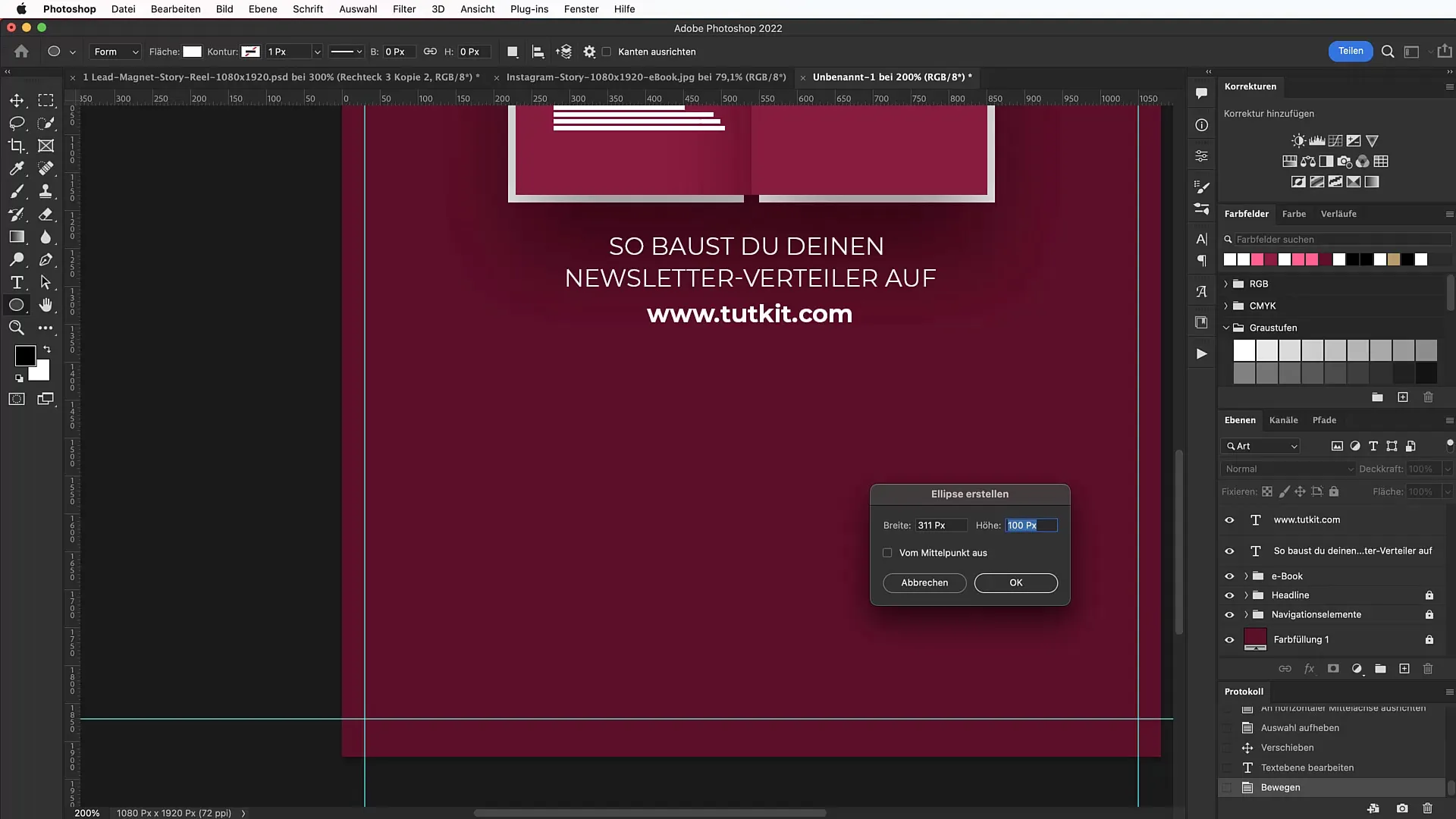
Task: Click the Teilen share button
Action: pos(1351,51)
